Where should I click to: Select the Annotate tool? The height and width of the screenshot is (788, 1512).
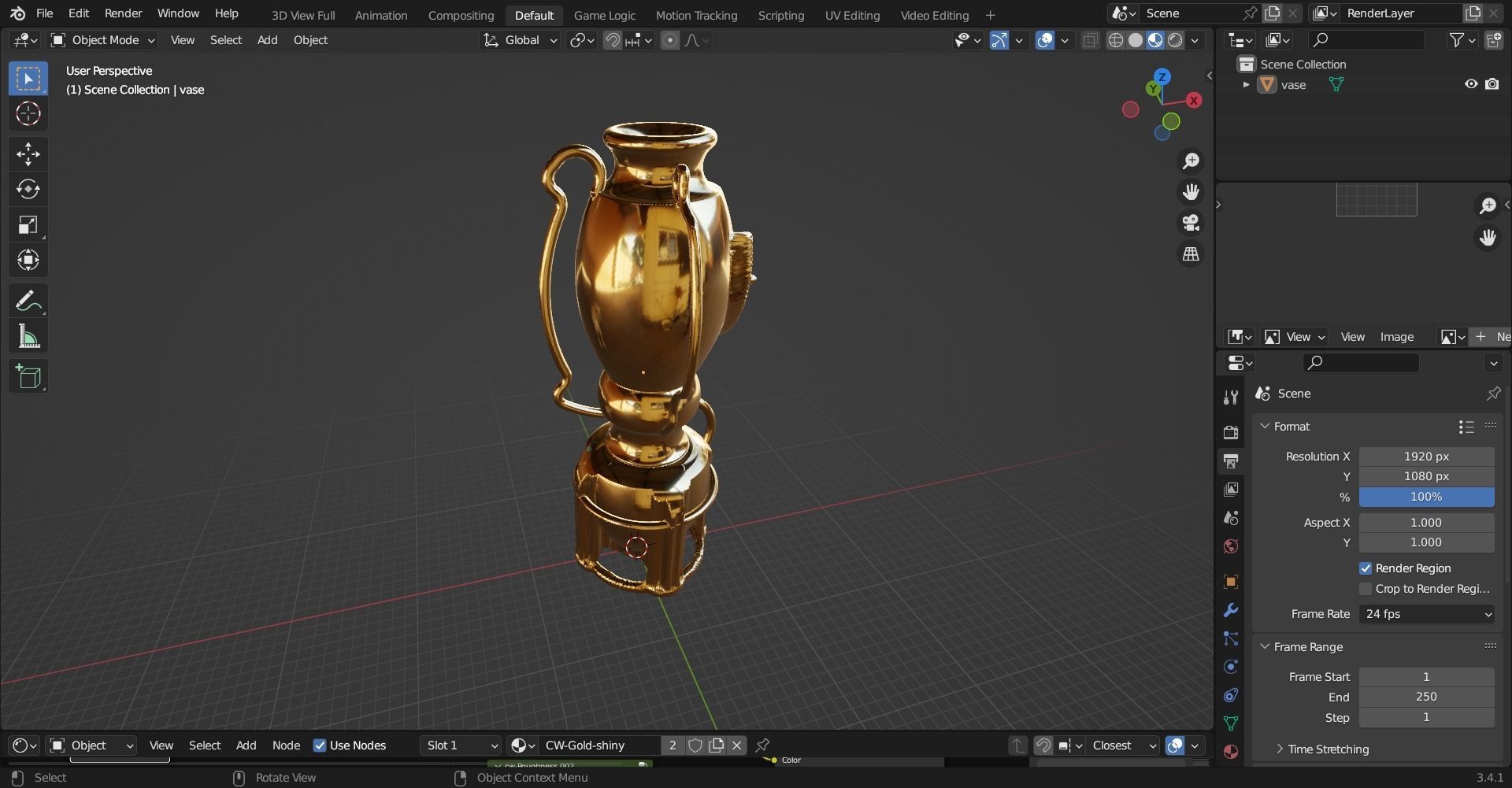pyautogui.click(x=28, y=301)
